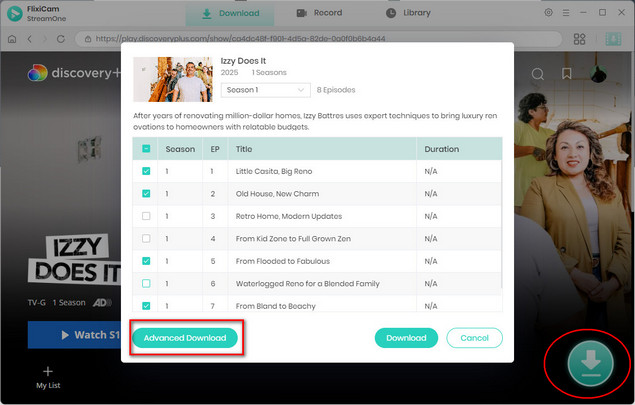
Task: Click the 8 Episodes label
Action: [336, 90]
